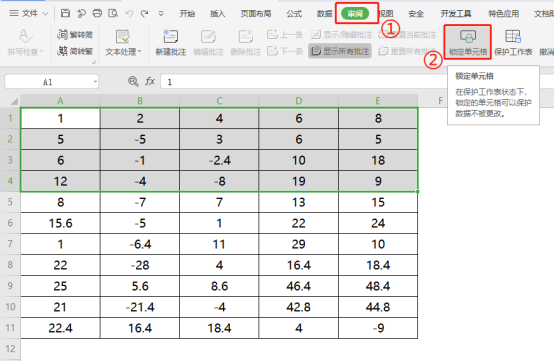
Task: Open the name box A1 dropdown arrow
Action: 95,82
